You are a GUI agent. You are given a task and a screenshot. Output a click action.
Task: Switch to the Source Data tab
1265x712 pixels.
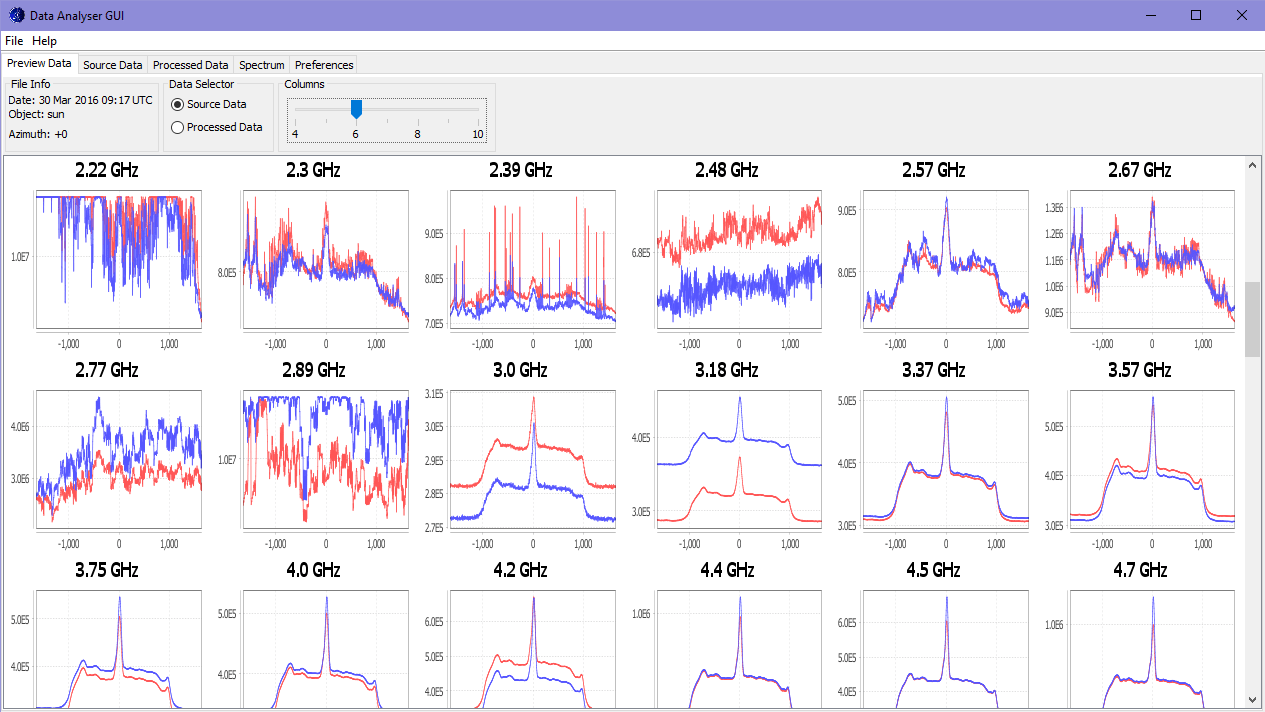pyautogui.click(x=113, y=65)
